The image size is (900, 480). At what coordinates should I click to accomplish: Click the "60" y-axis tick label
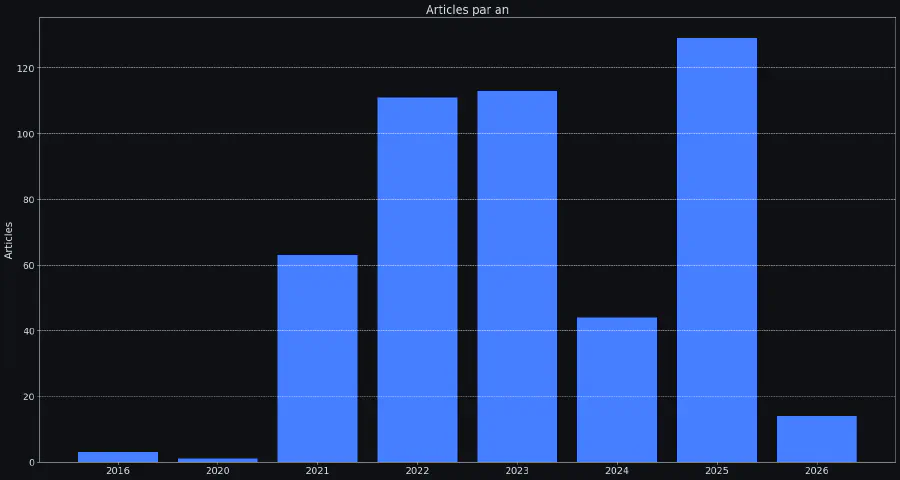[27, 265]
